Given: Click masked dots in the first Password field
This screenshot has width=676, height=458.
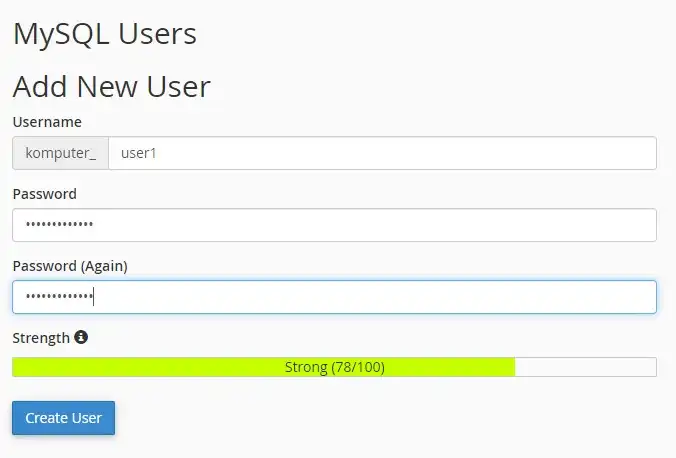Looking at the screenshot, I should click(59, 224).
